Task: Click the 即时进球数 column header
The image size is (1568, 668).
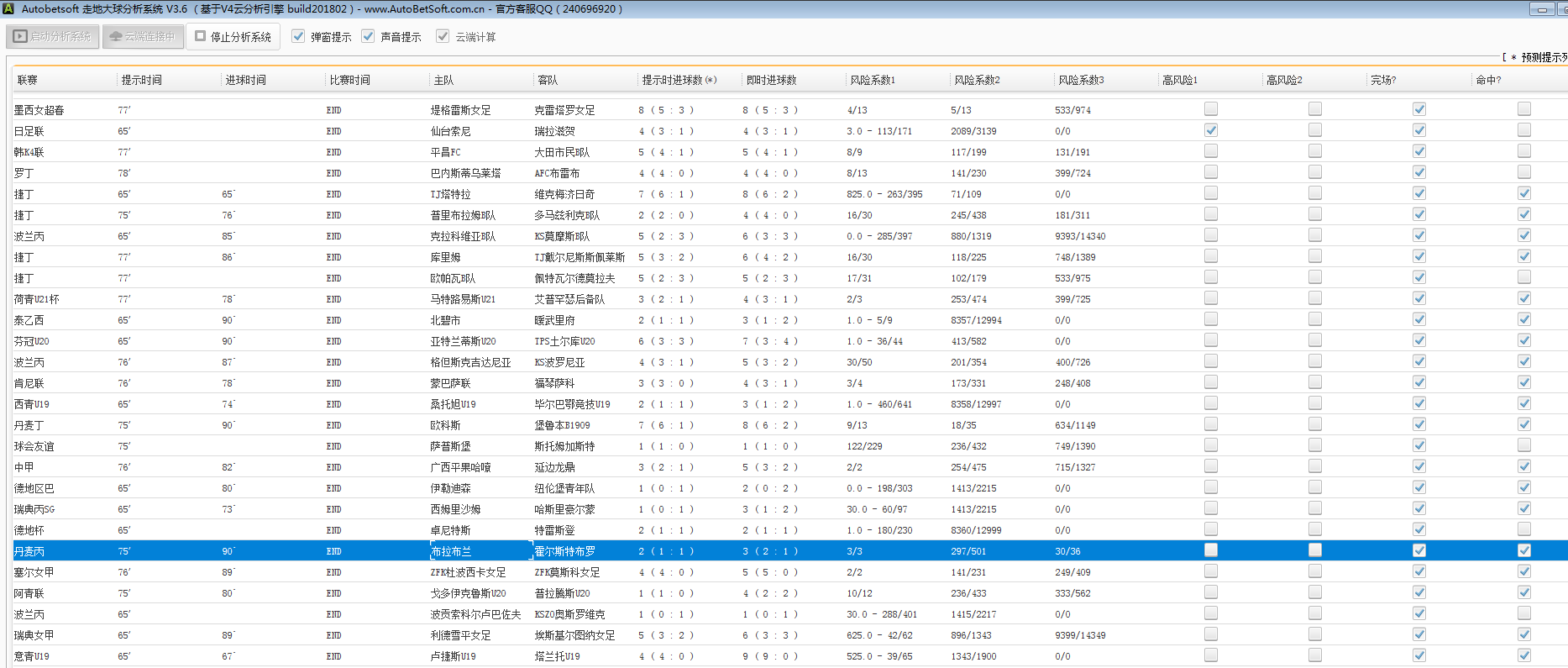Action: [771, 80]
